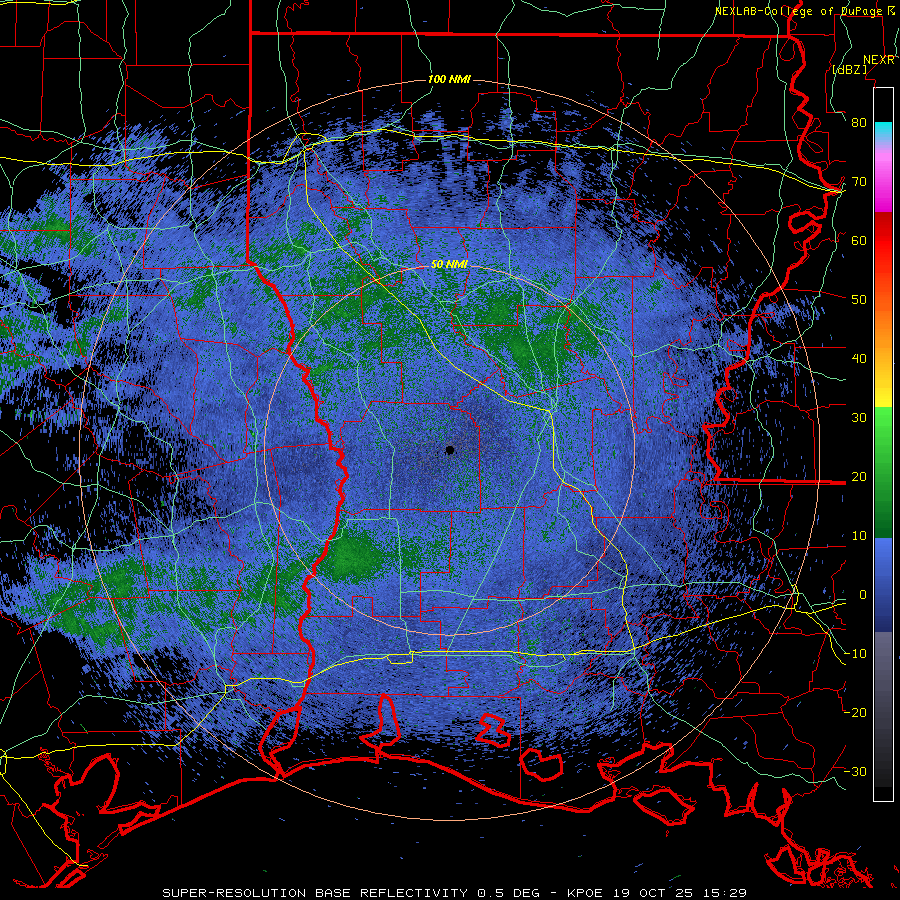
Task: Click the green band of the color bar
Action: coord(883,472)
